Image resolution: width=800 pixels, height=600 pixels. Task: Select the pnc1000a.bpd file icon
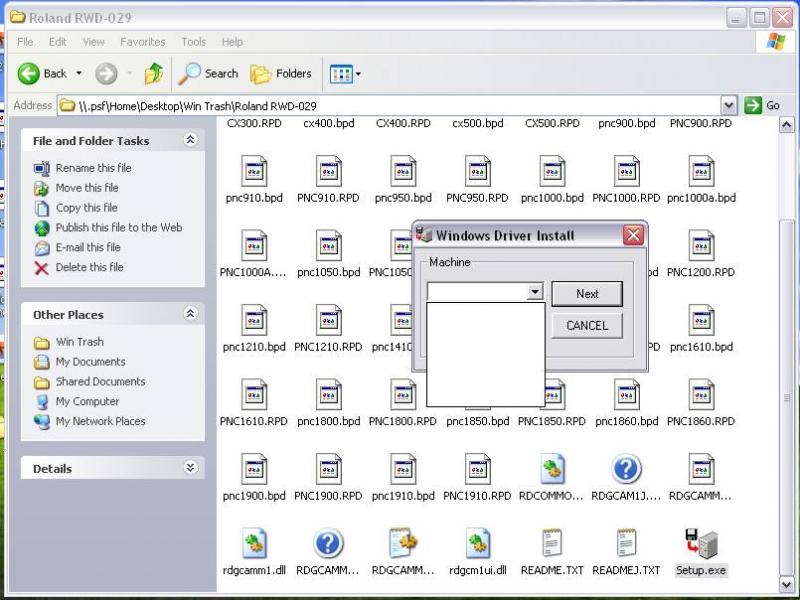tap(701, 171)
